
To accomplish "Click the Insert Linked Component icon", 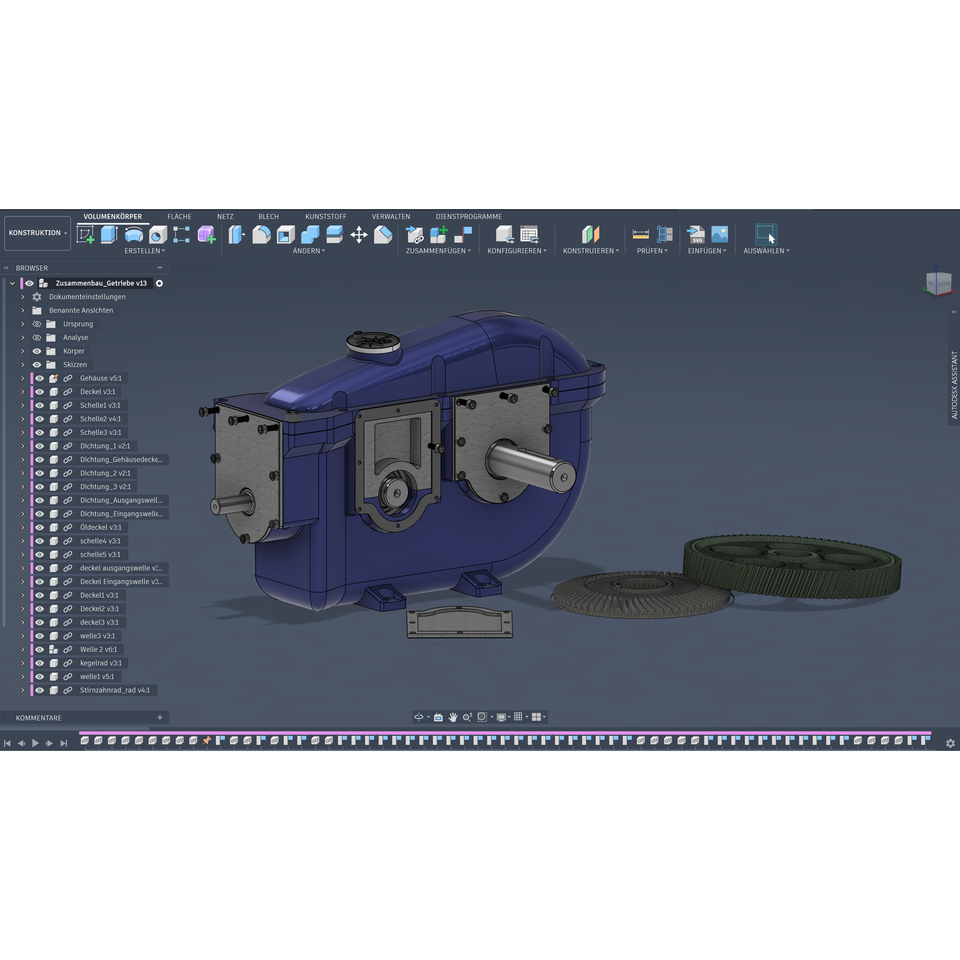I will [414, 234].
